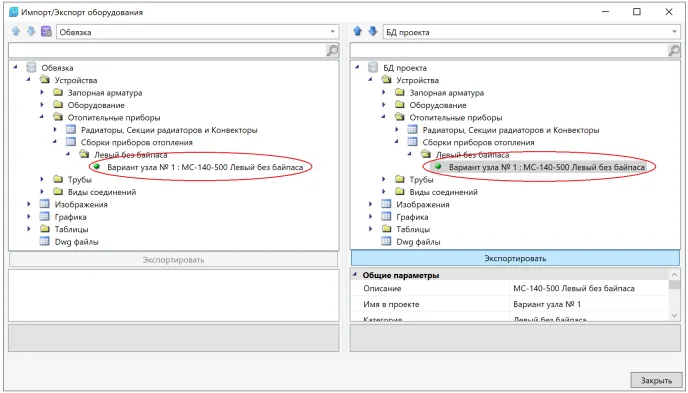The image size is (688, 393).
Task: Click the Запорная арматура folder icon in left tree
Action: (x=58, y=93)
